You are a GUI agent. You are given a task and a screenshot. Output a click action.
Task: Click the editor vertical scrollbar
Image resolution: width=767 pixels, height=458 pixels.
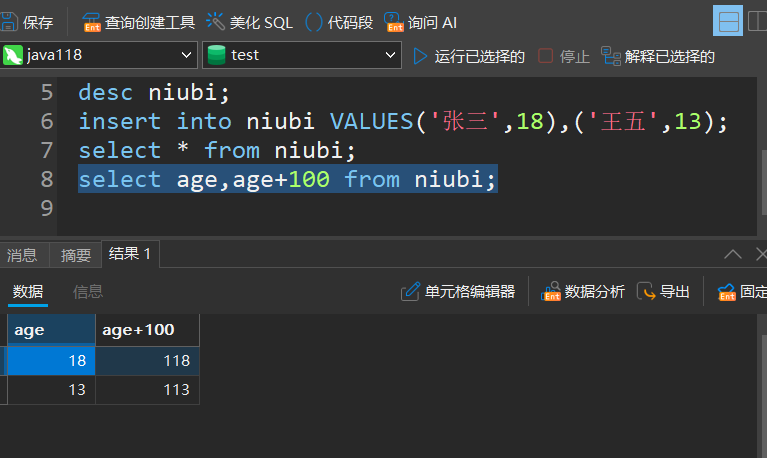click(x=764, y=182)
